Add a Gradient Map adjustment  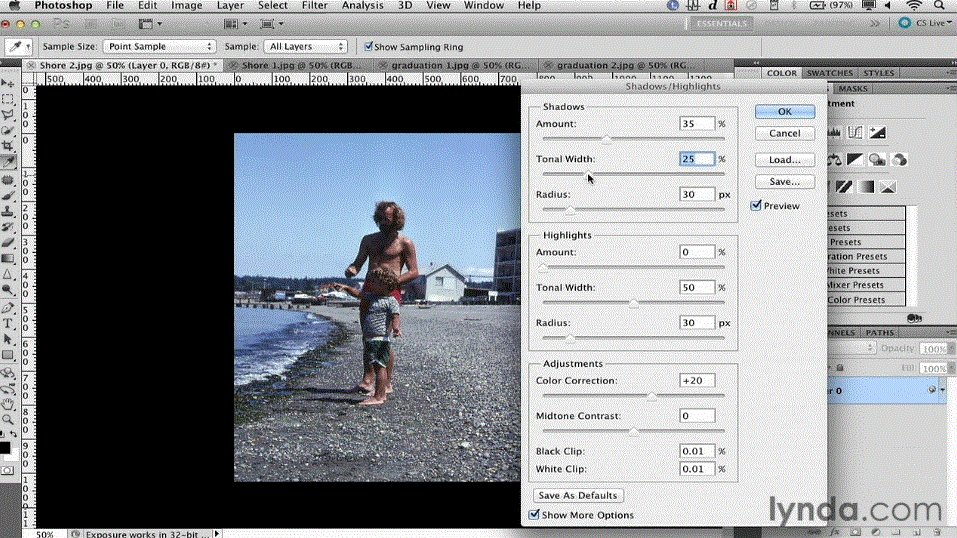point(866,187)
